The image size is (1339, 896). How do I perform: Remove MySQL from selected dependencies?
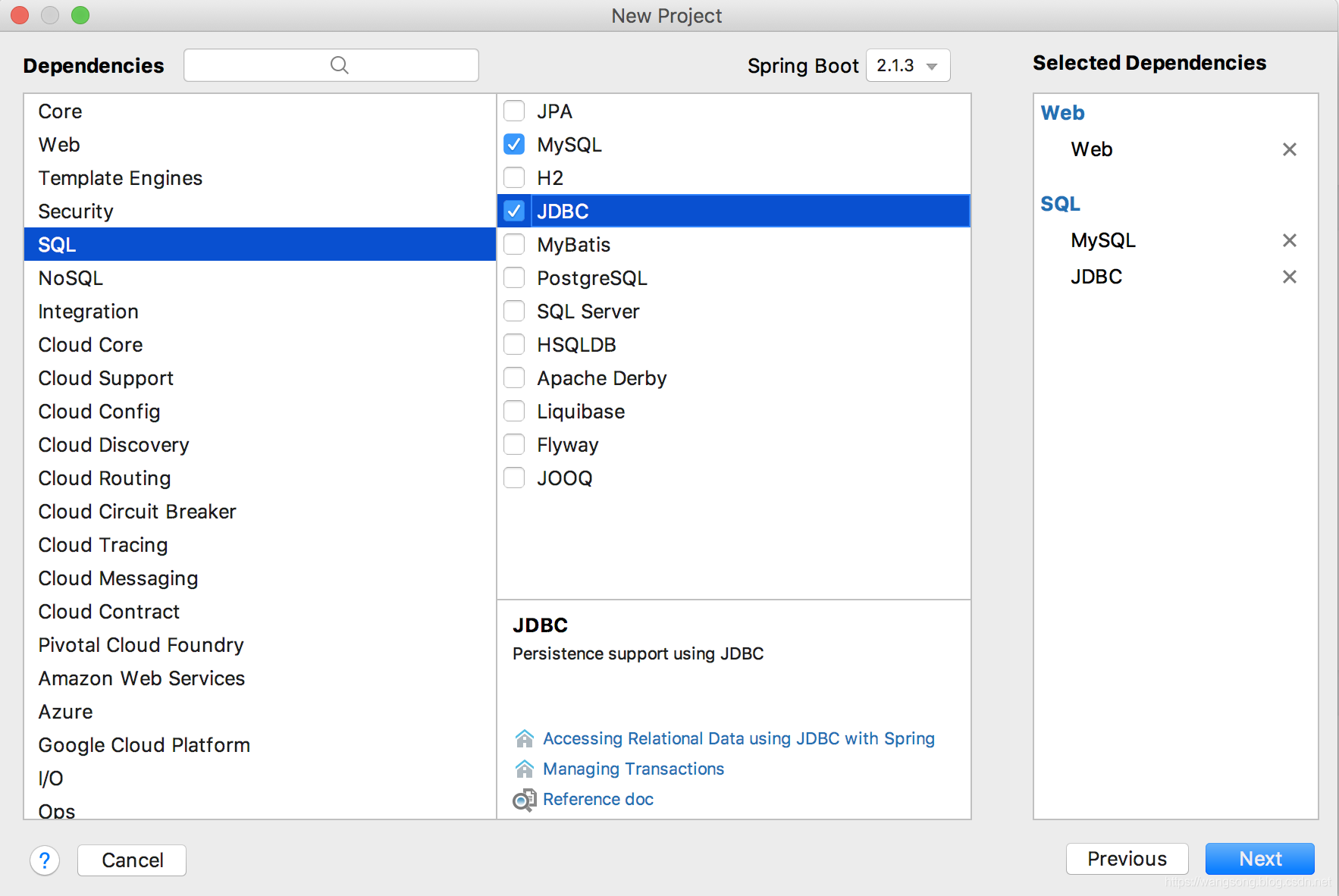[1289, 240]
